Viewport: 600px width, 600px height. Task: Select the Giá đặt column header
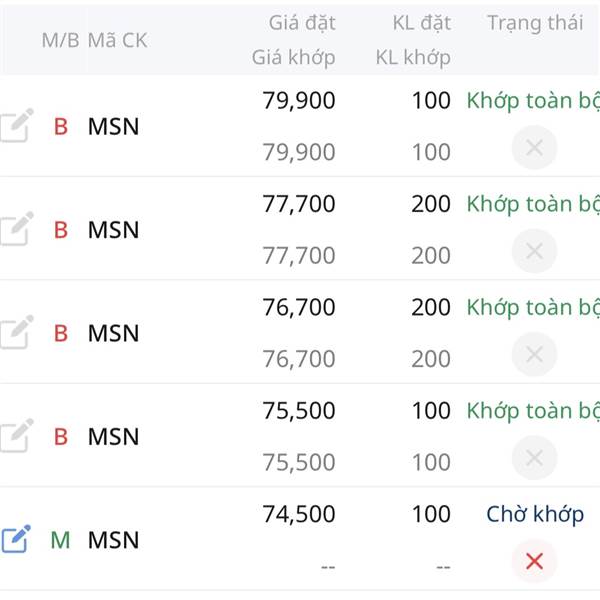tap(302, 23)
